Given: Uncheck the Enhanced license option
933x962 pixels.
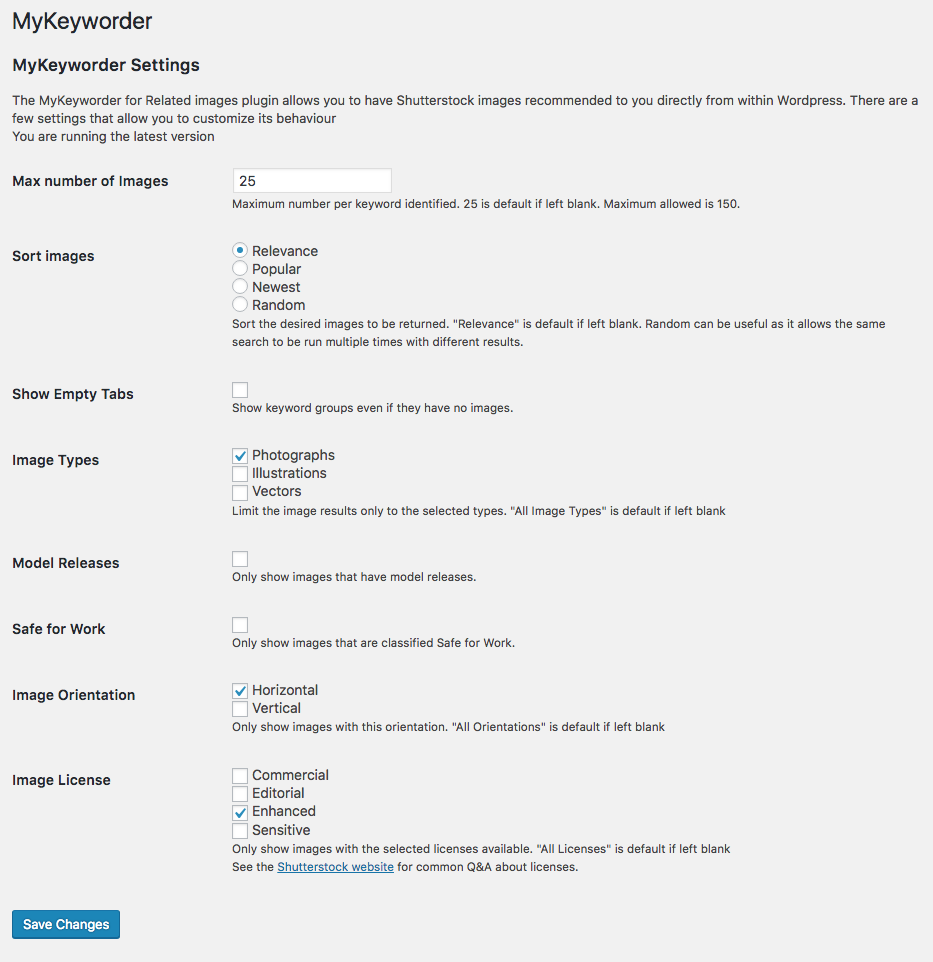Looking at the screenshot, I should point(240,812).
